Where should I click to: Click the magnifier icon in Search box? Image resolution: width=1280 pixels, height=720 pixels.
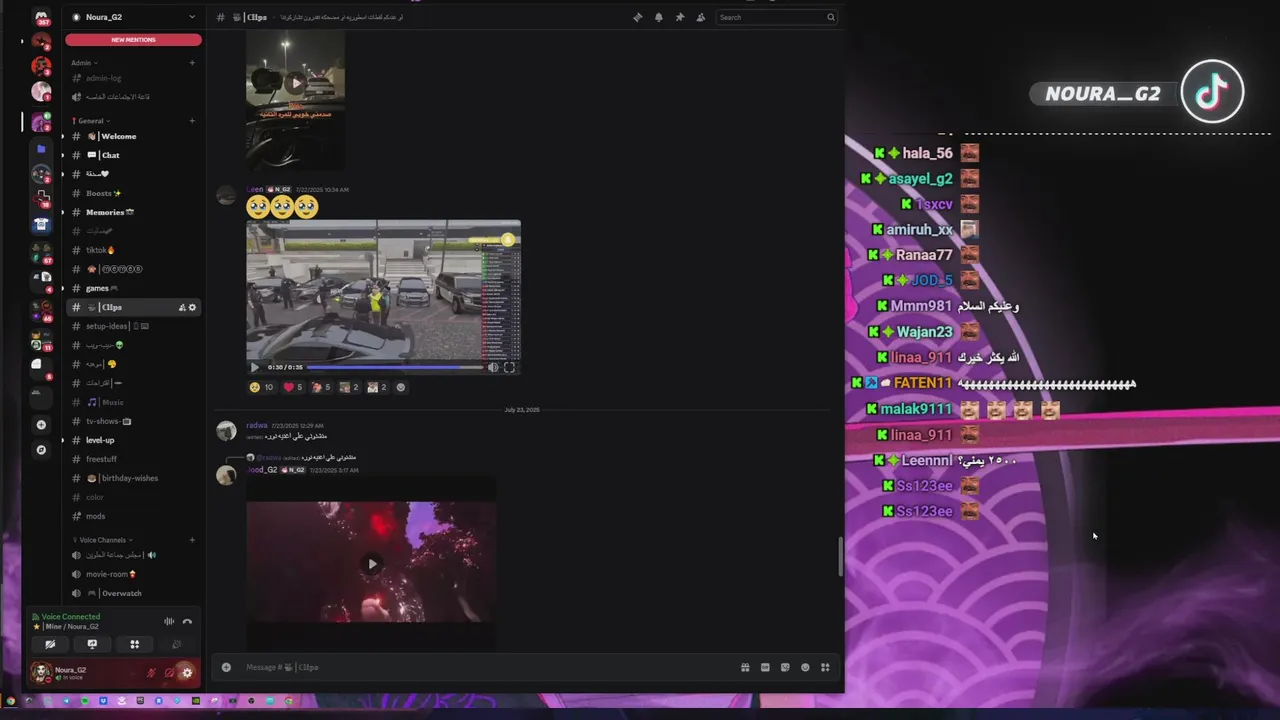click(830, 17)
